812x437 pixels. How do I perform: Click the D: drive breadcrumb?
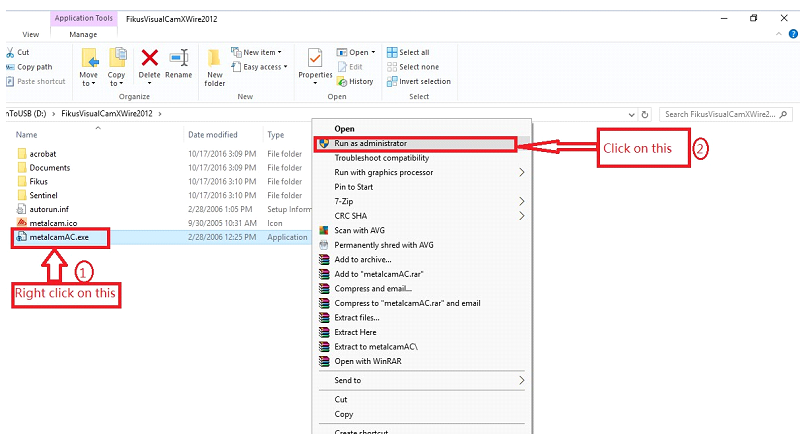click(26, 113)
